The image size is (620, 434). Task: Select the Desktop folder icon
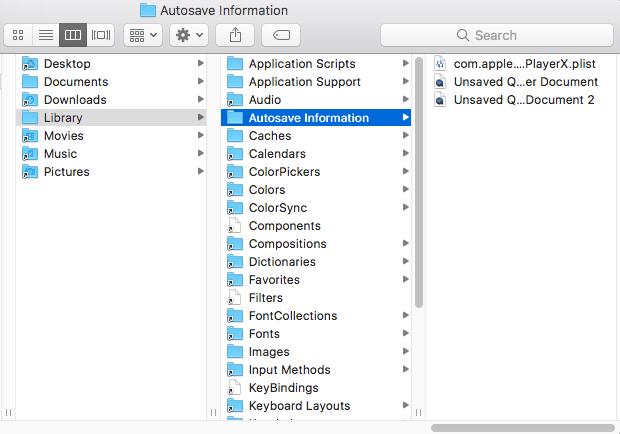tap(30, 64)
